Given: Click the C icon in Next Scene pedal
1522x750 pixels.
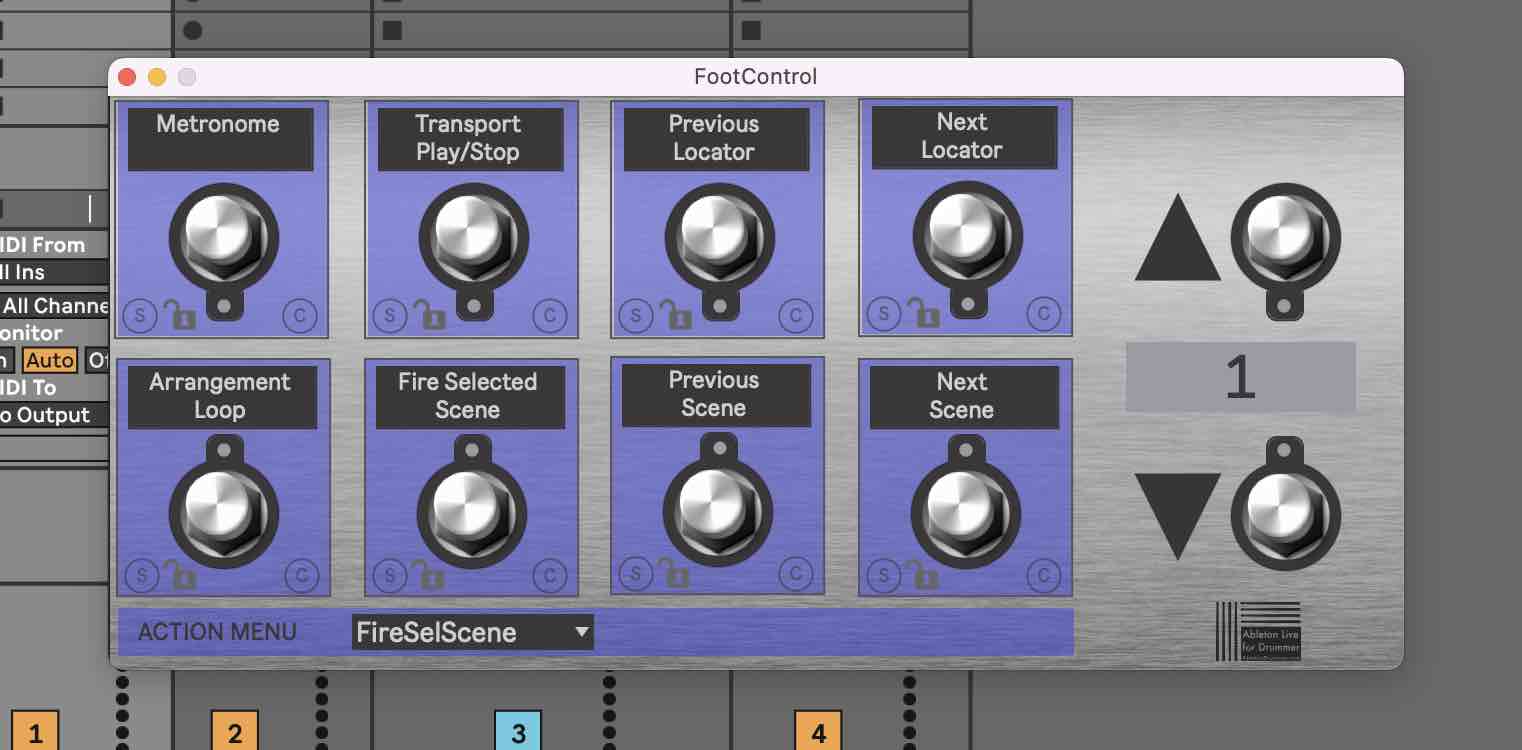Looking at the screenshot, I should [1044, 576].
